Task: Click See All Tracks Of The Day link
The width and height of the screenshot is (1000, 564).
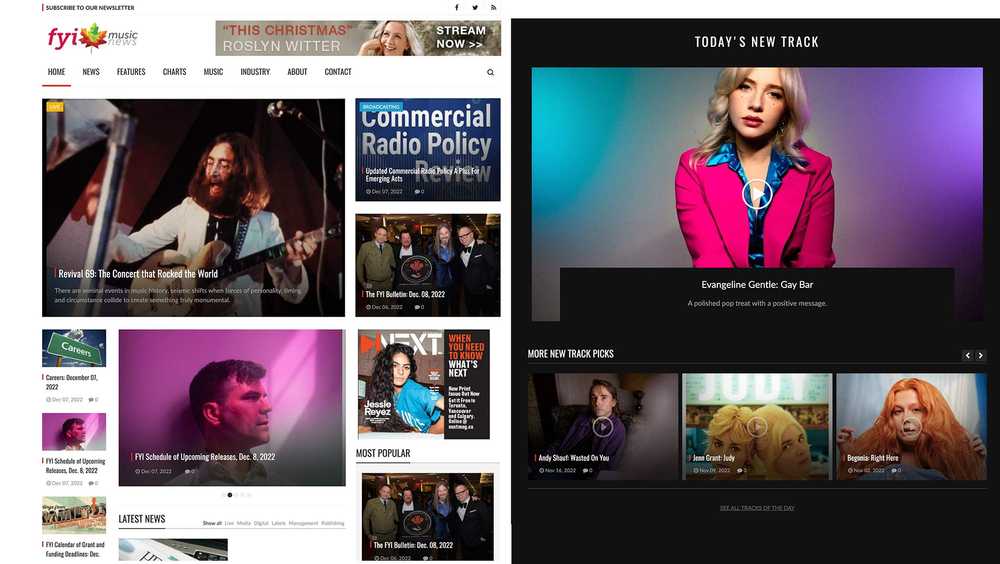Action: point(757,508)
